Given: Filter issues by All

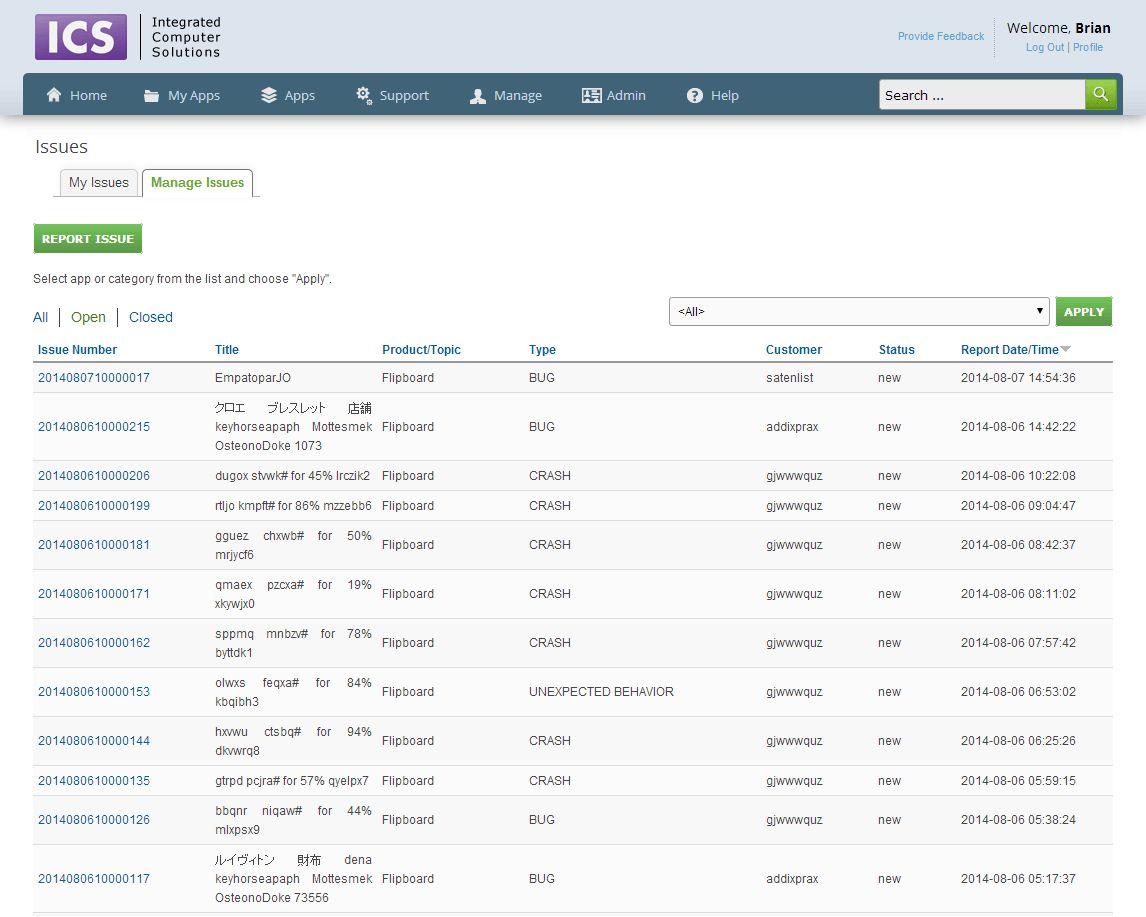Looking at the screenshot, I should pos(40,317).
